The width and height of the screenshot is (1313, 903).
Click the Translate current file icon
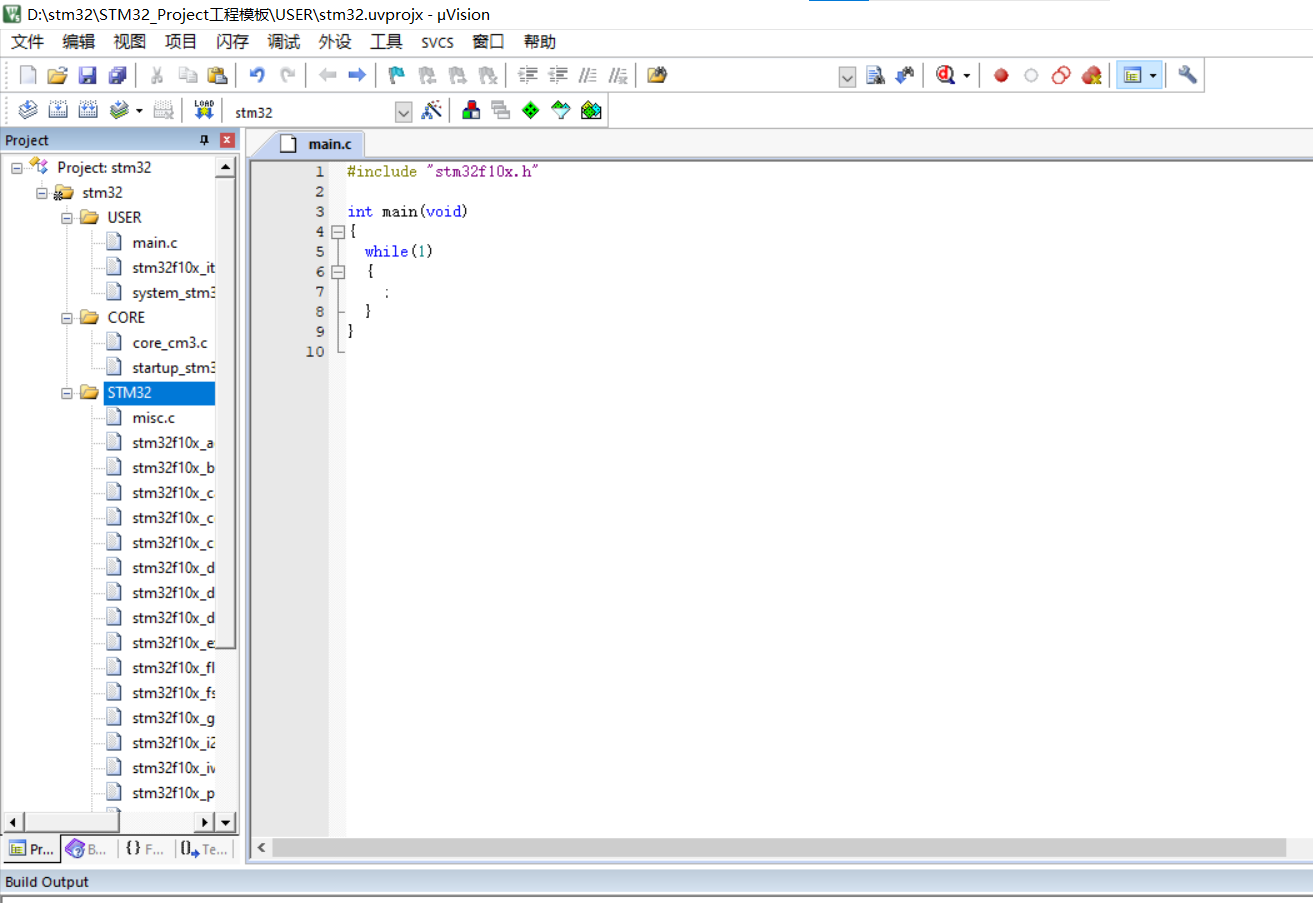(28, 110)
